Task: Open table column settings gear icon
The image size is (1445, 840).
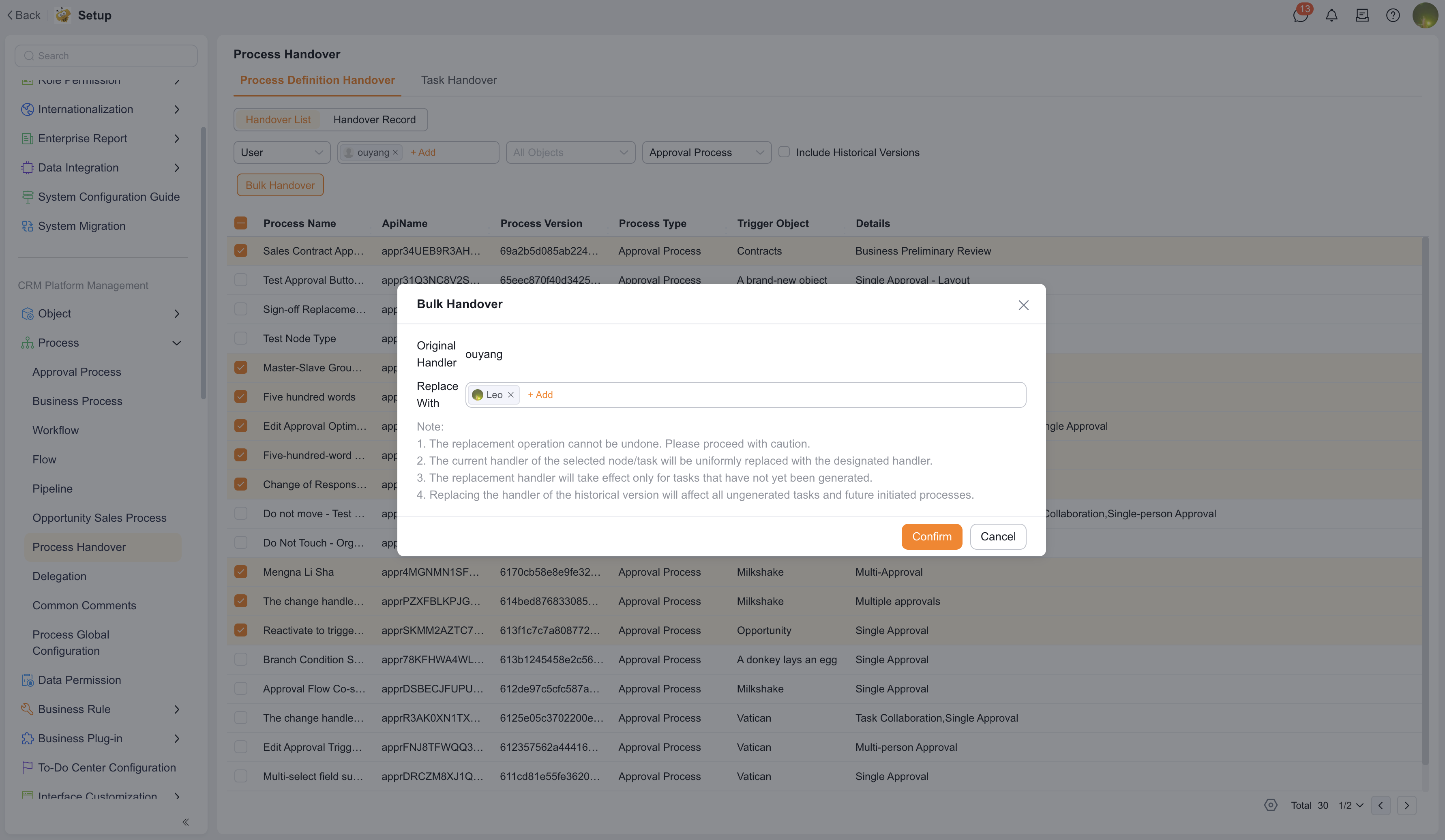Action: (x=1271, y=806)
